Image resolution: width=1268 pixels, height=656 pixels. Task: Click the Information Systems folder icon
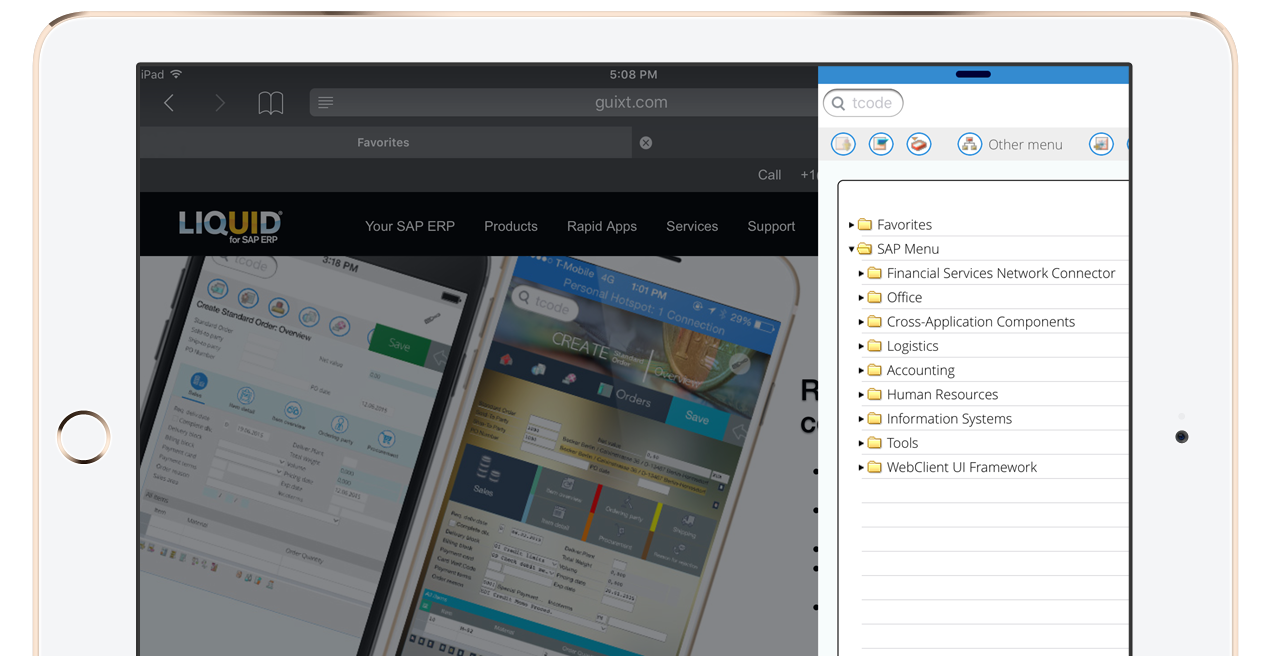875,419
